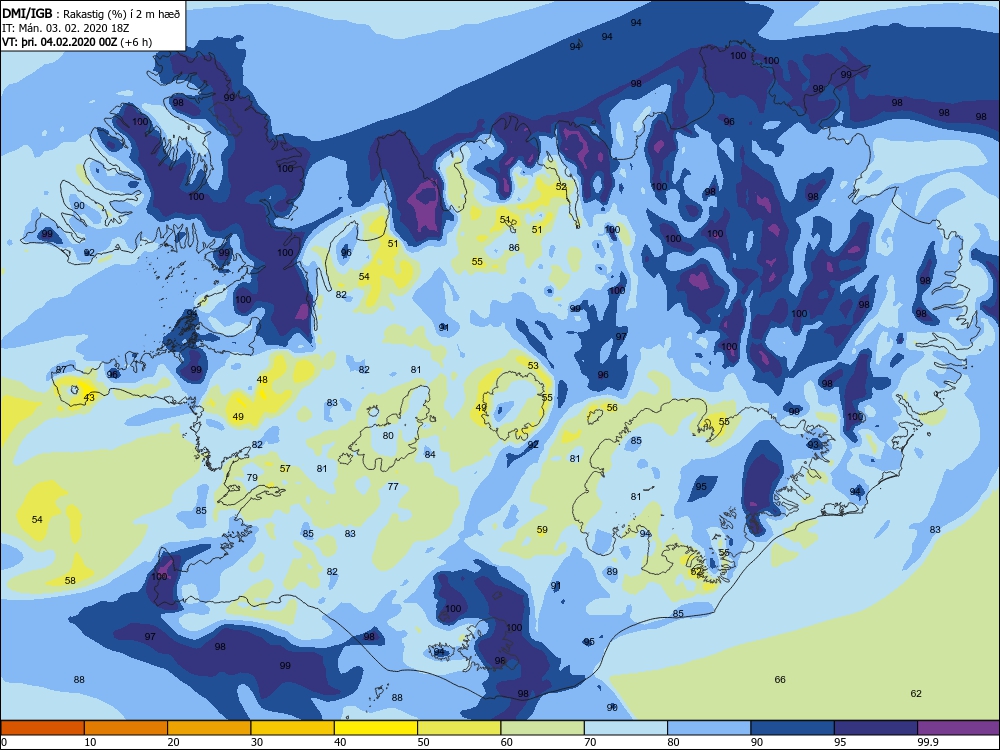Click the title 'DMI/IGB : Rakastig (%) í 2 m hæð'
This screenshot has height=750, width=1000.
pos(91,13)
